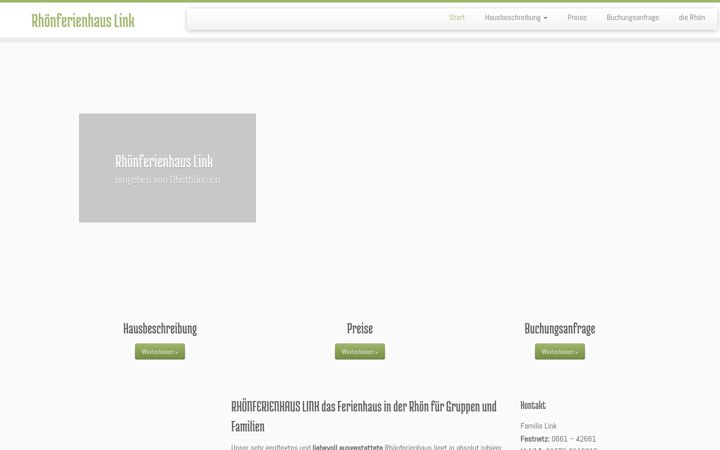The height and width of the screenshot is (450, 720).
Task: Click Weiterlesen button under Preise
Action: click(360, 352)
